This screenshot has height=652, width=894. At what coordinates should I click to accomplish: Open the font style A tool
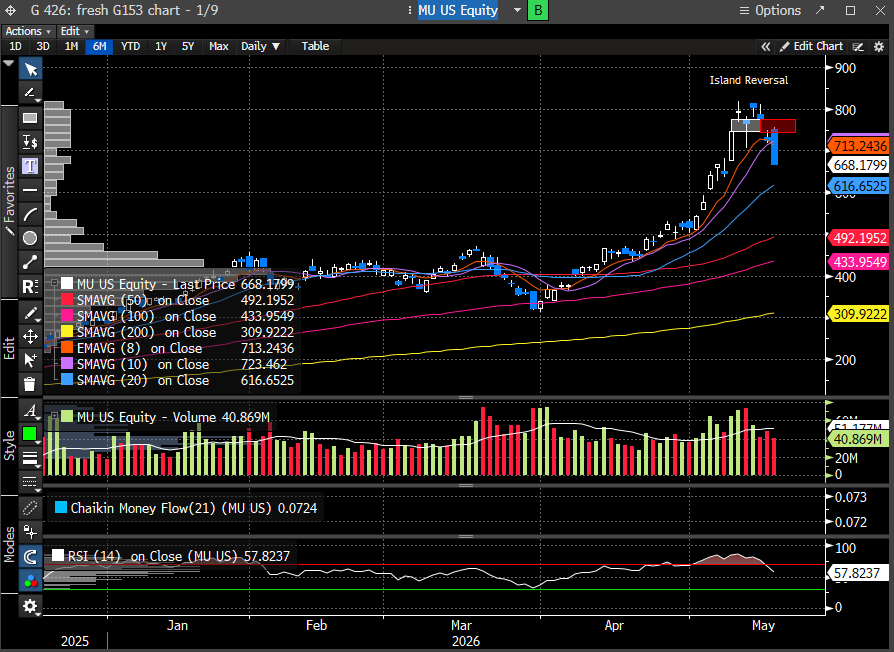[x=30, y=410]
